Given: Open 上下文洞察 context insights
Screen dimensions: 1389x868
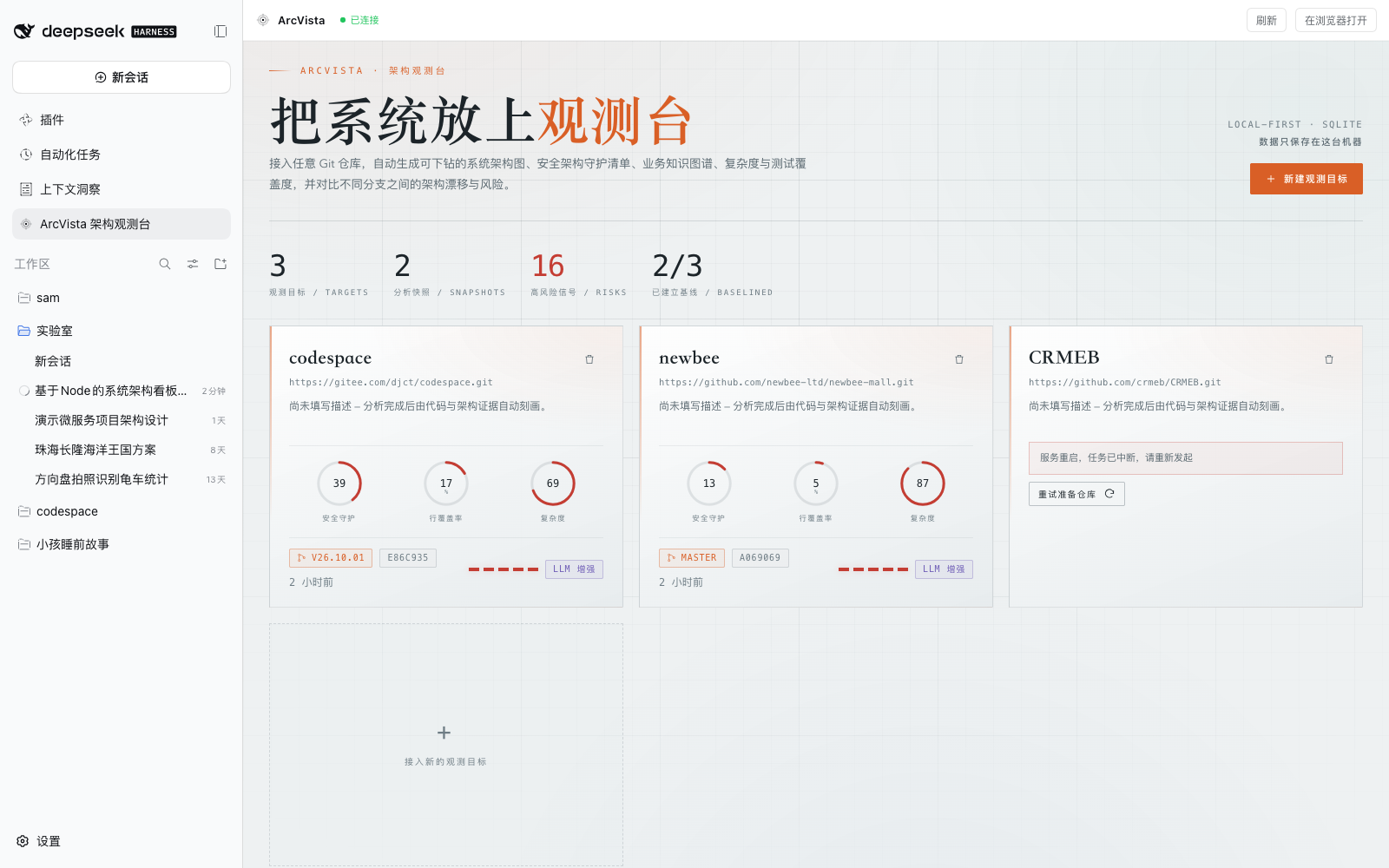Looking at the screenshot, I should tap(122, 189).
